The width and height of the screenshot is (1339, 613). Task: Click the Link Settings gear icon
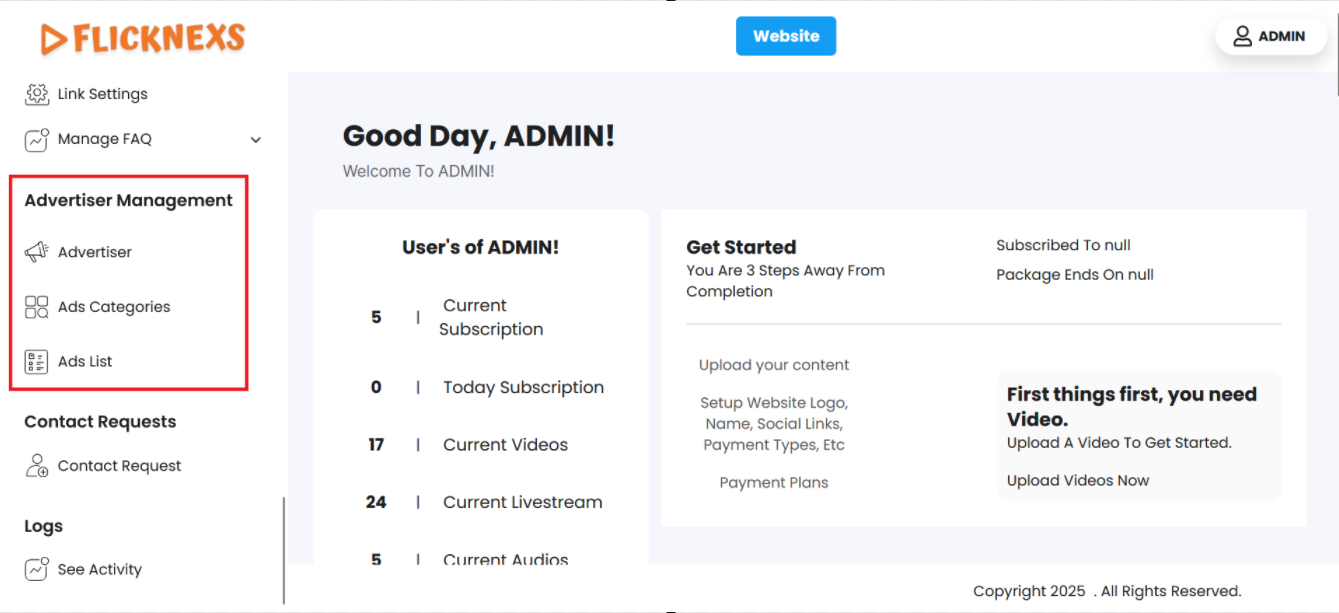point(37,94)
